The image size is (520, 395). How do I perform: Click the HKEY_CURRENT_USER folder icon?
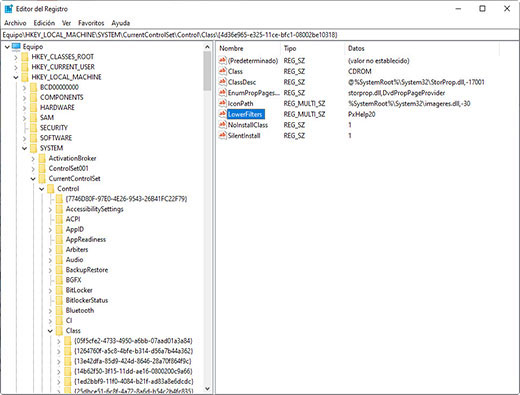(x=25, y=67)
